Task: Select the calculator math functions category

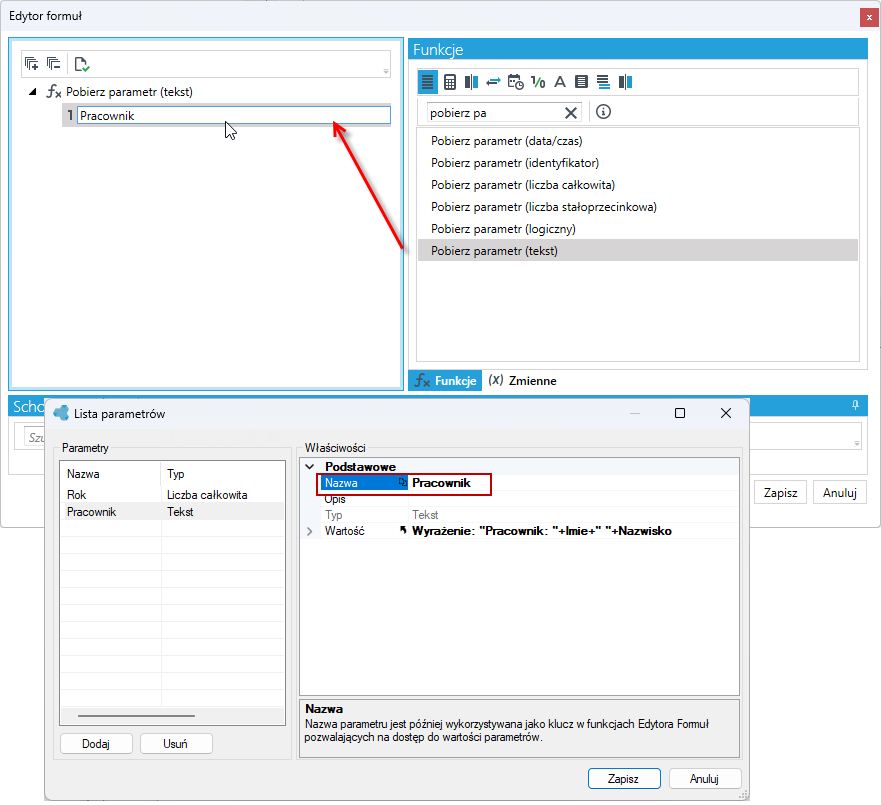Action: point(449,82)
